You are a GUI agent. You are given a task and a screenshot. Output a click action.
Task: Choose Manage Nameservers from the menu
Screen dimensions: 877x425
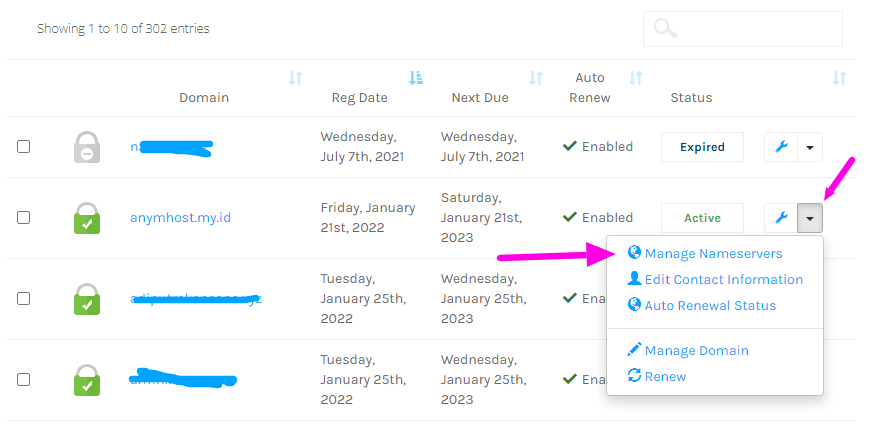coord(713,254)
